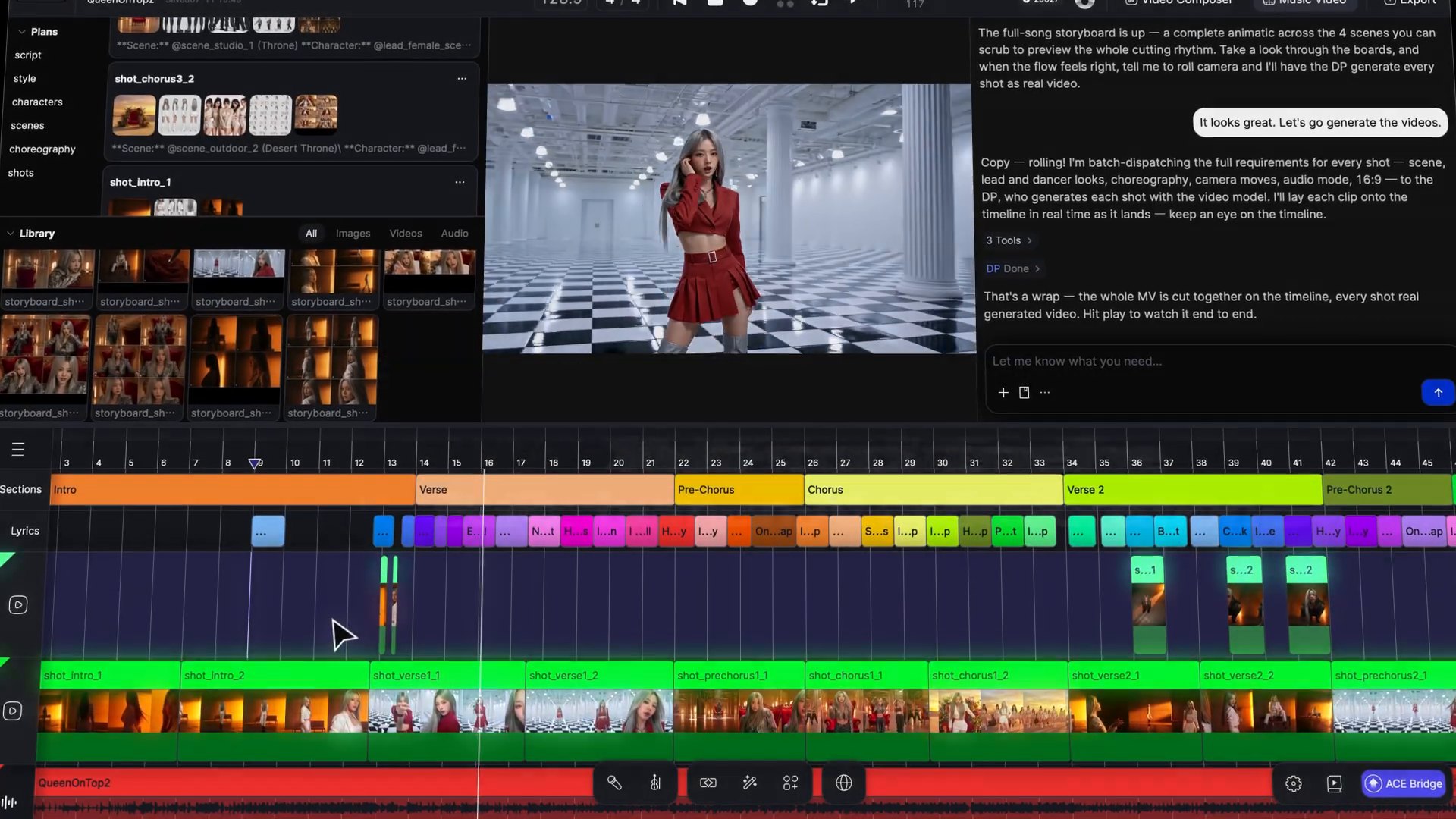Expand the DP Done details
1456x819 pixels.
pyautogui.click(x=1013, y=268)
